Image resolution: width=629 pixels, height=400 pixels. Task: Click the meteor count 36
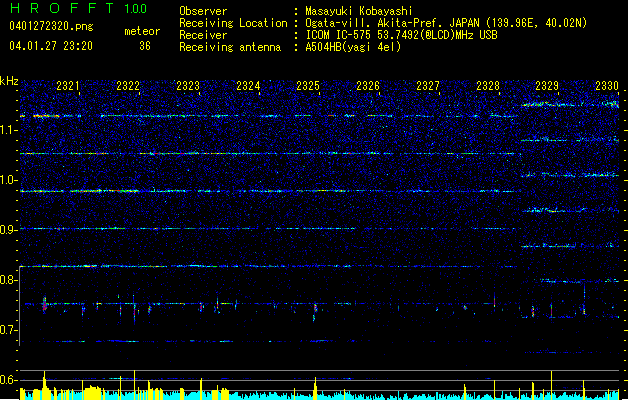pos(145,46)
